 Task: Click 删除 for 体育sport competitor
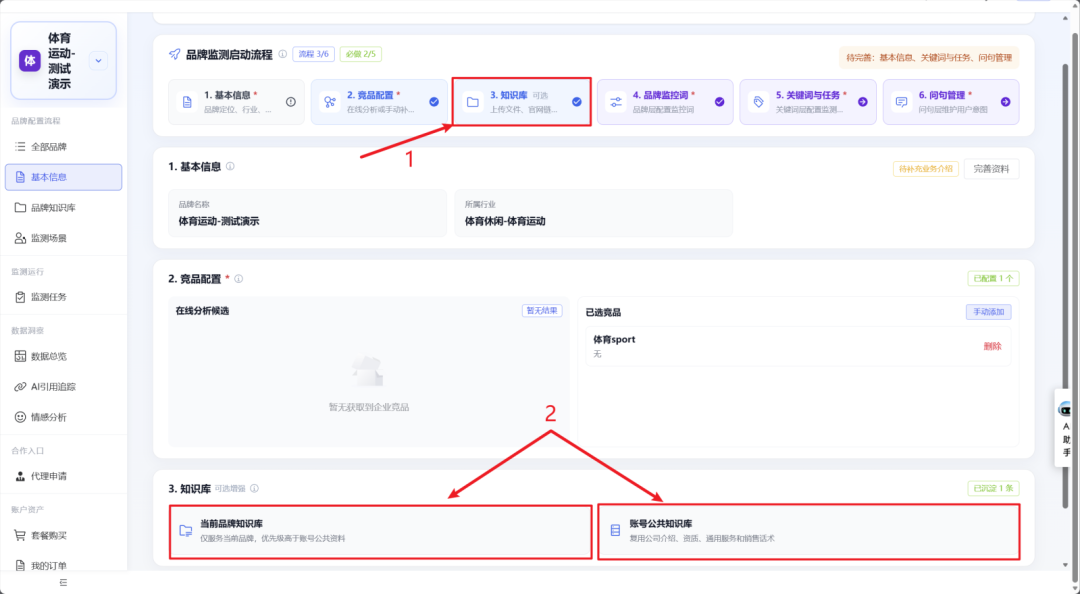(992, 346)
